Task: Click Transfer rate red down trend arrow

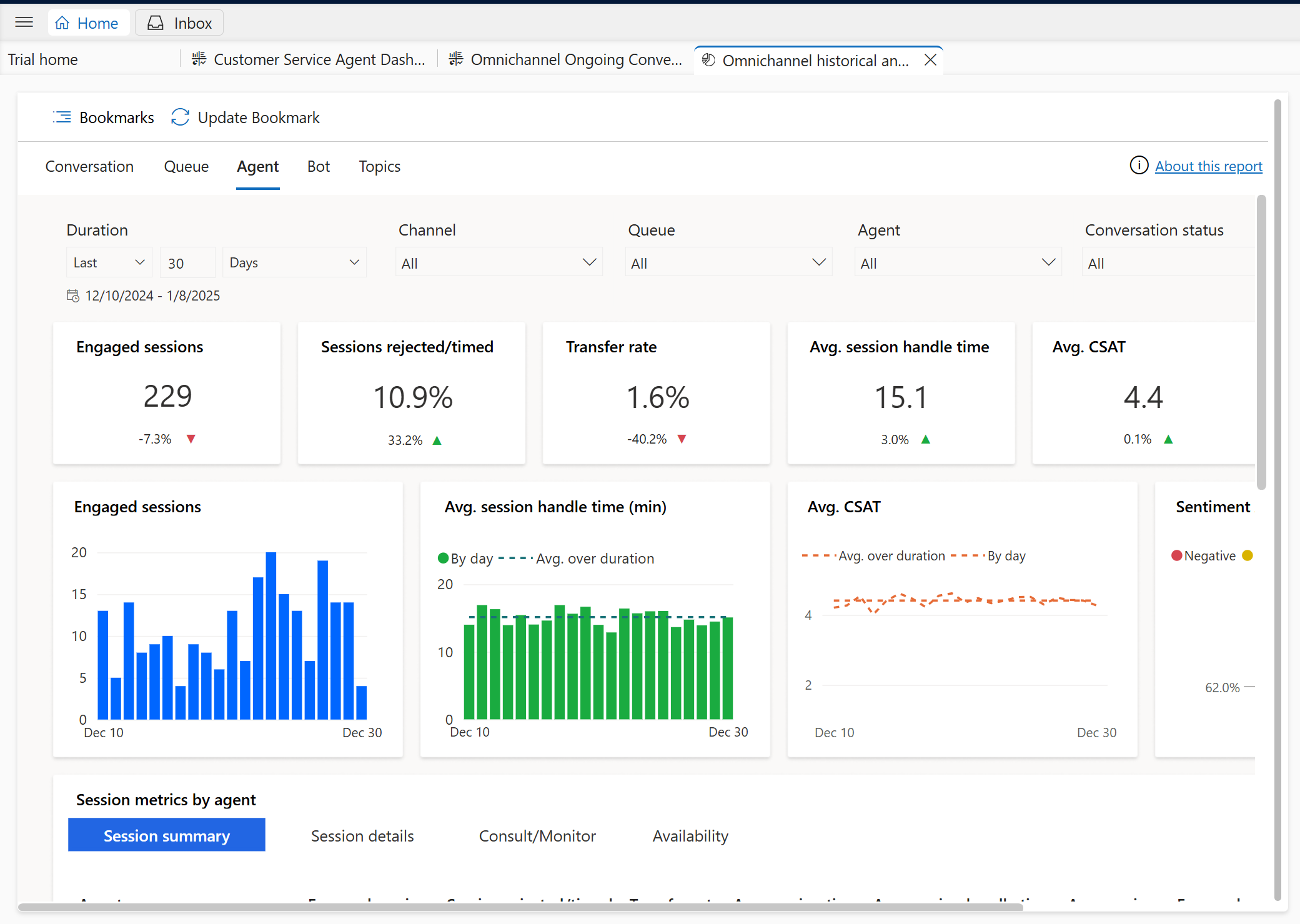Action: [x=682, y=439]
